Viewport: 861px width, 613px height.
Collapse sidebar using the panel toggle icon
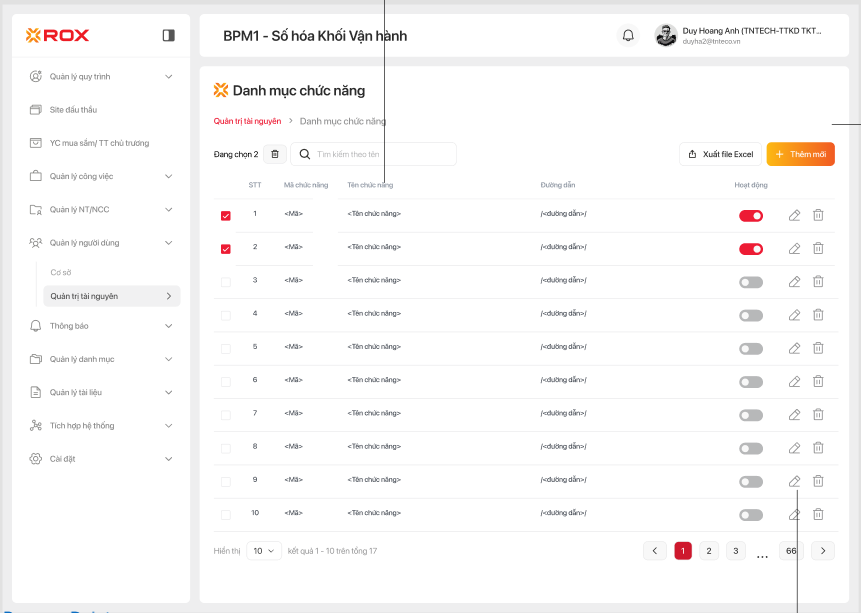click(168, 35)
